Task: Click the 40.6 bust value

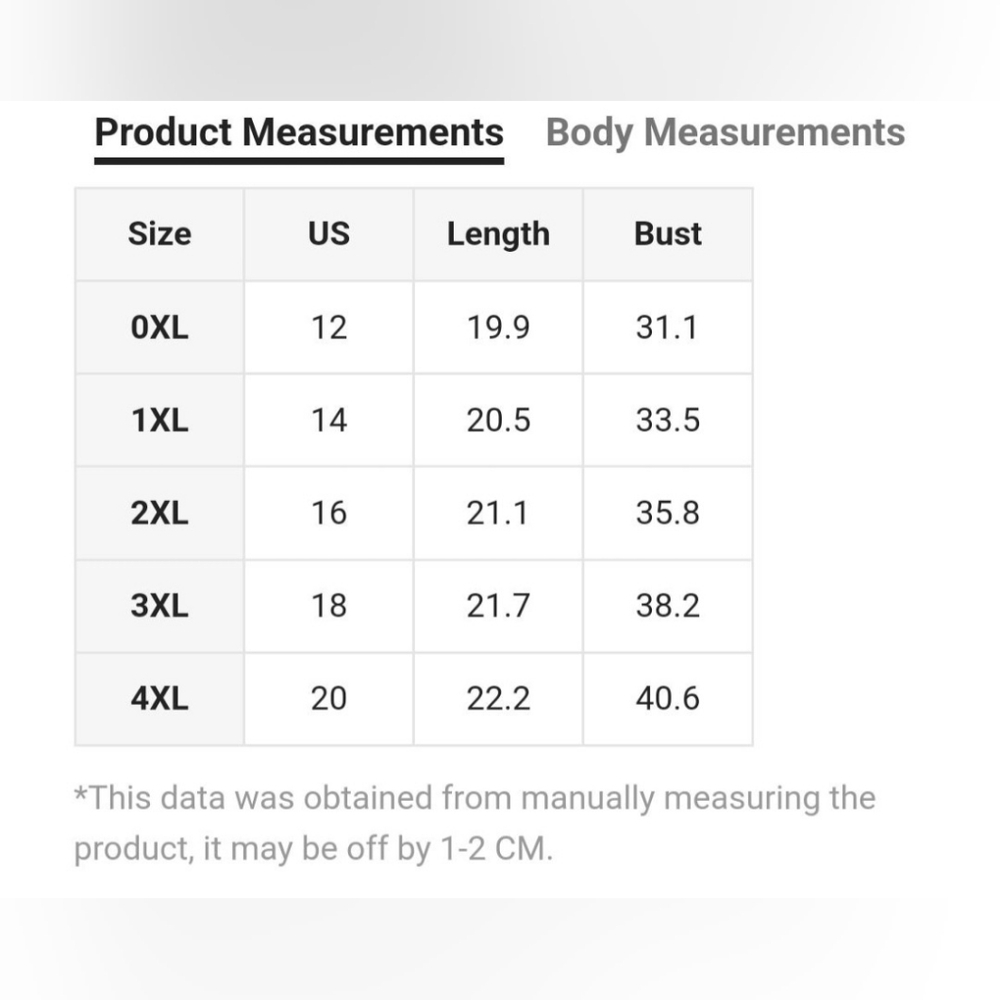Action: coord(667,698)
